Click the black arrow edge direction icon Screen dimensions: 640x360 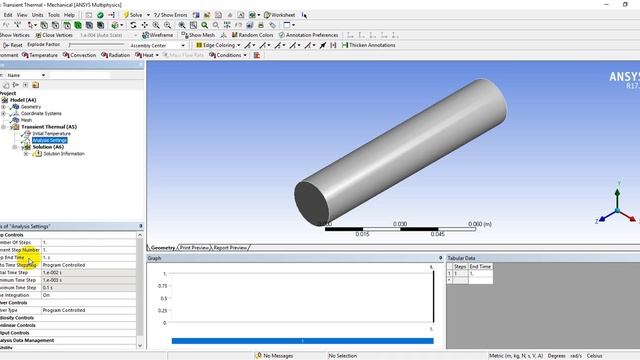[x=322, y=45]
